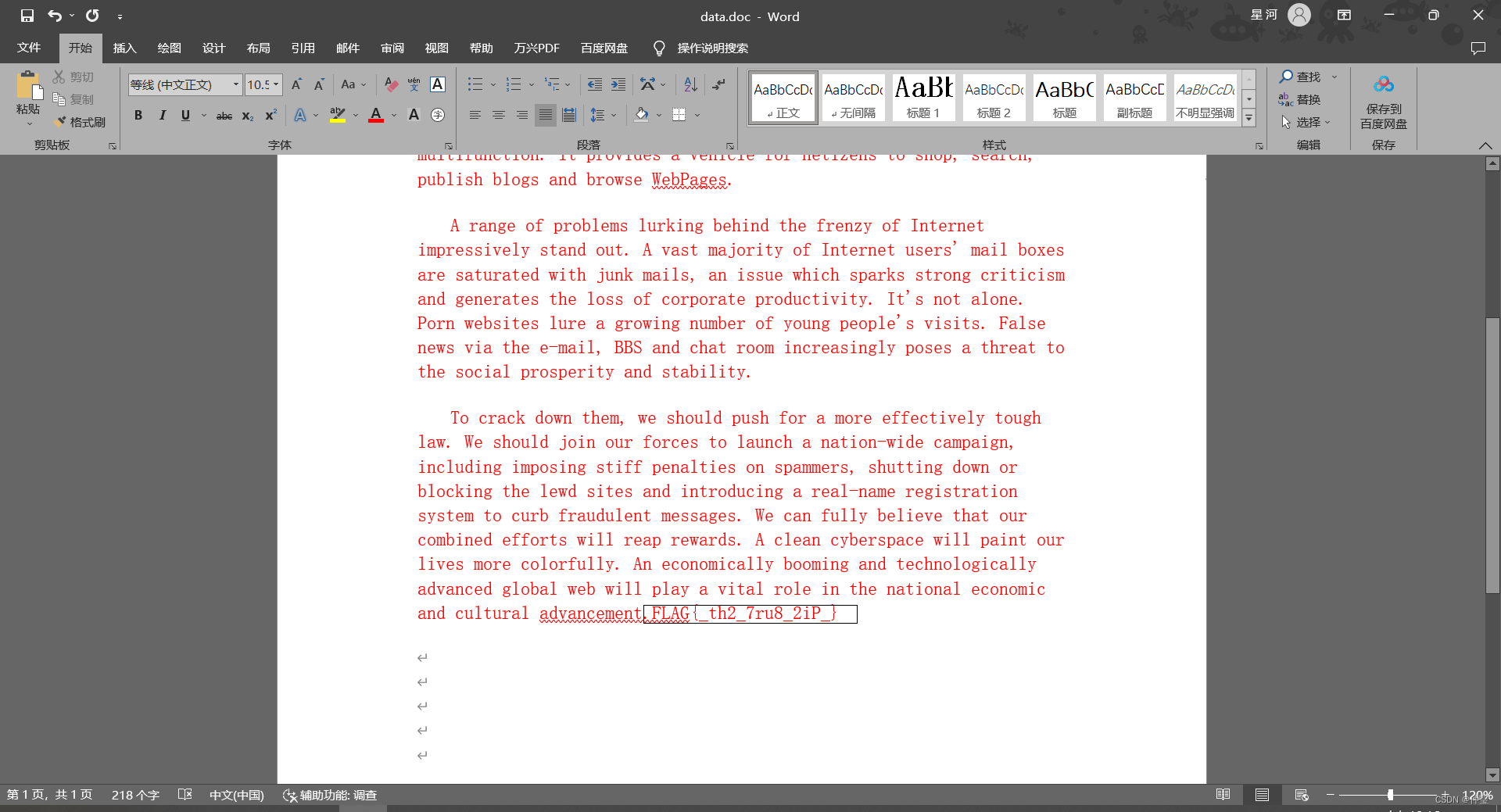Increase paragraph indent

point(618,84)
